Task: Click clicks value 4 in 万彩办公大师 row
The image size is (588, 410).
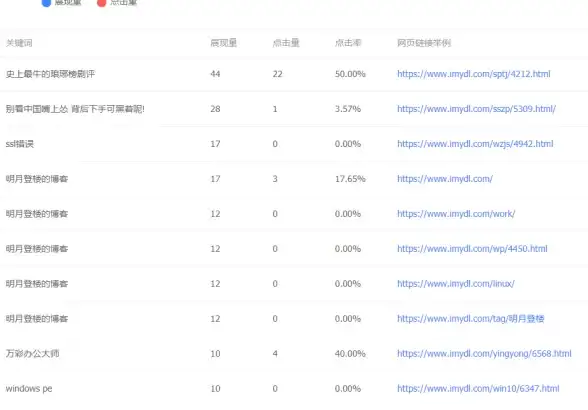Action: click(x=275, y=353)
